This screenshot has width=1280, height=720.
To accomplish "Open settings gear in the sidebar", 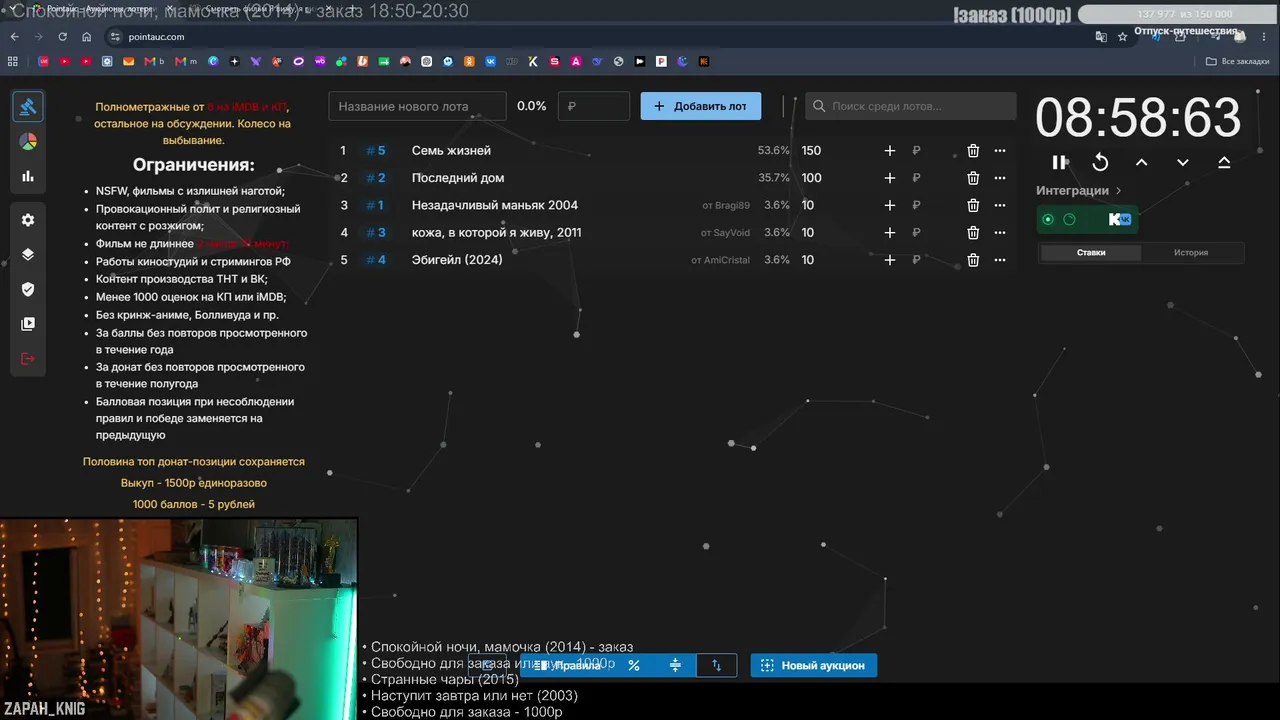I will point(28,220).
